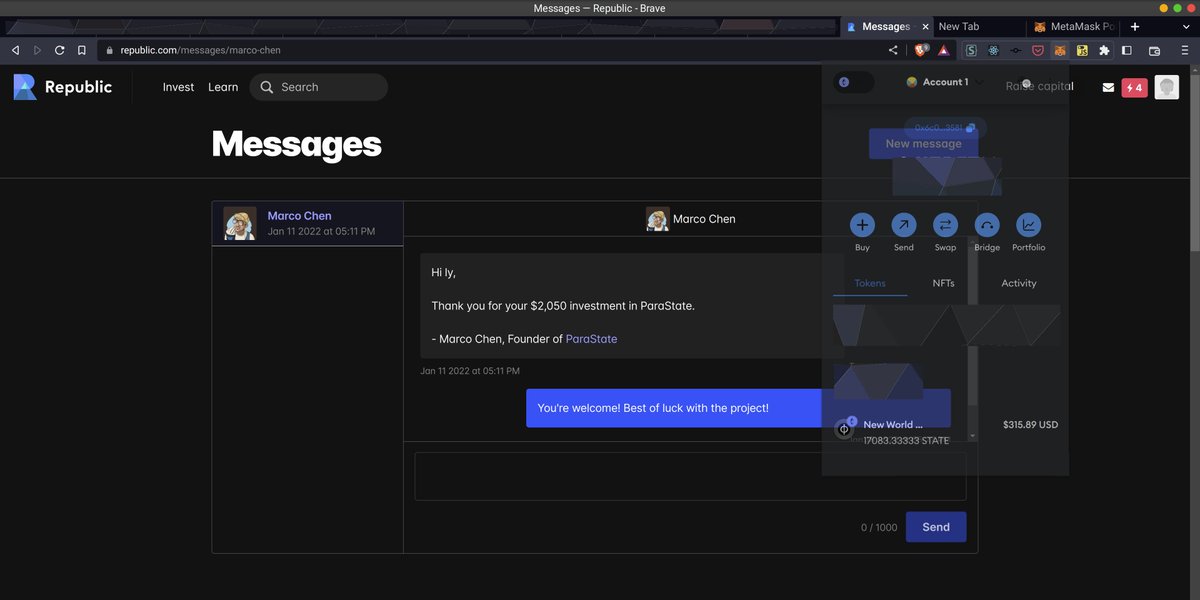The image size is (1200, 600).
Task: Open the user profile avatar menu
Action: [1166, 87]
